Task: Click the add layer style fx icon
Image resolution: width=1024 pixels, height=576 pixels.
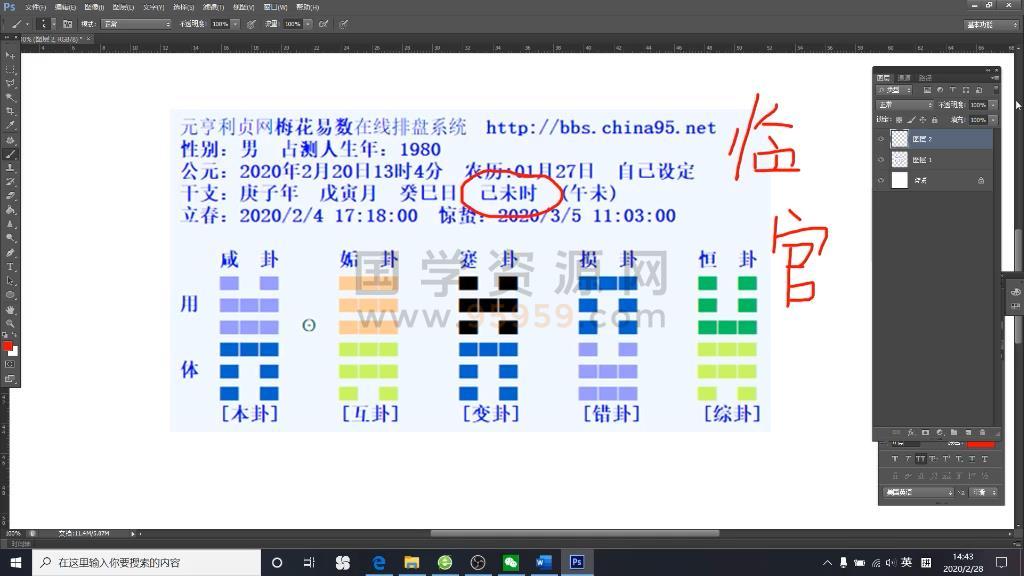Action: [910, 432]
